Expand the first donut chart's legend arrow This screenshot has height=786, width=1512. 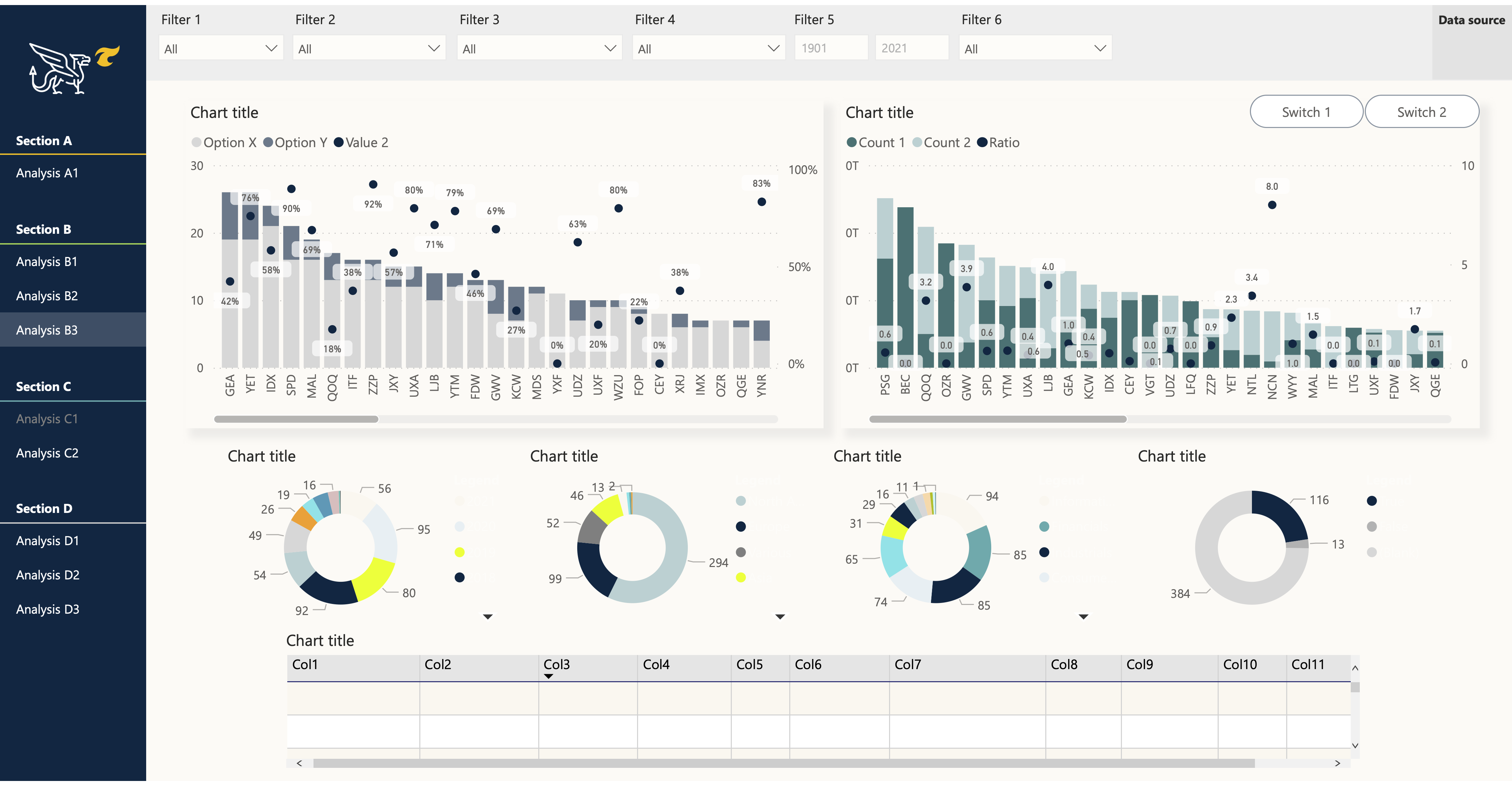tap(487, 616)
